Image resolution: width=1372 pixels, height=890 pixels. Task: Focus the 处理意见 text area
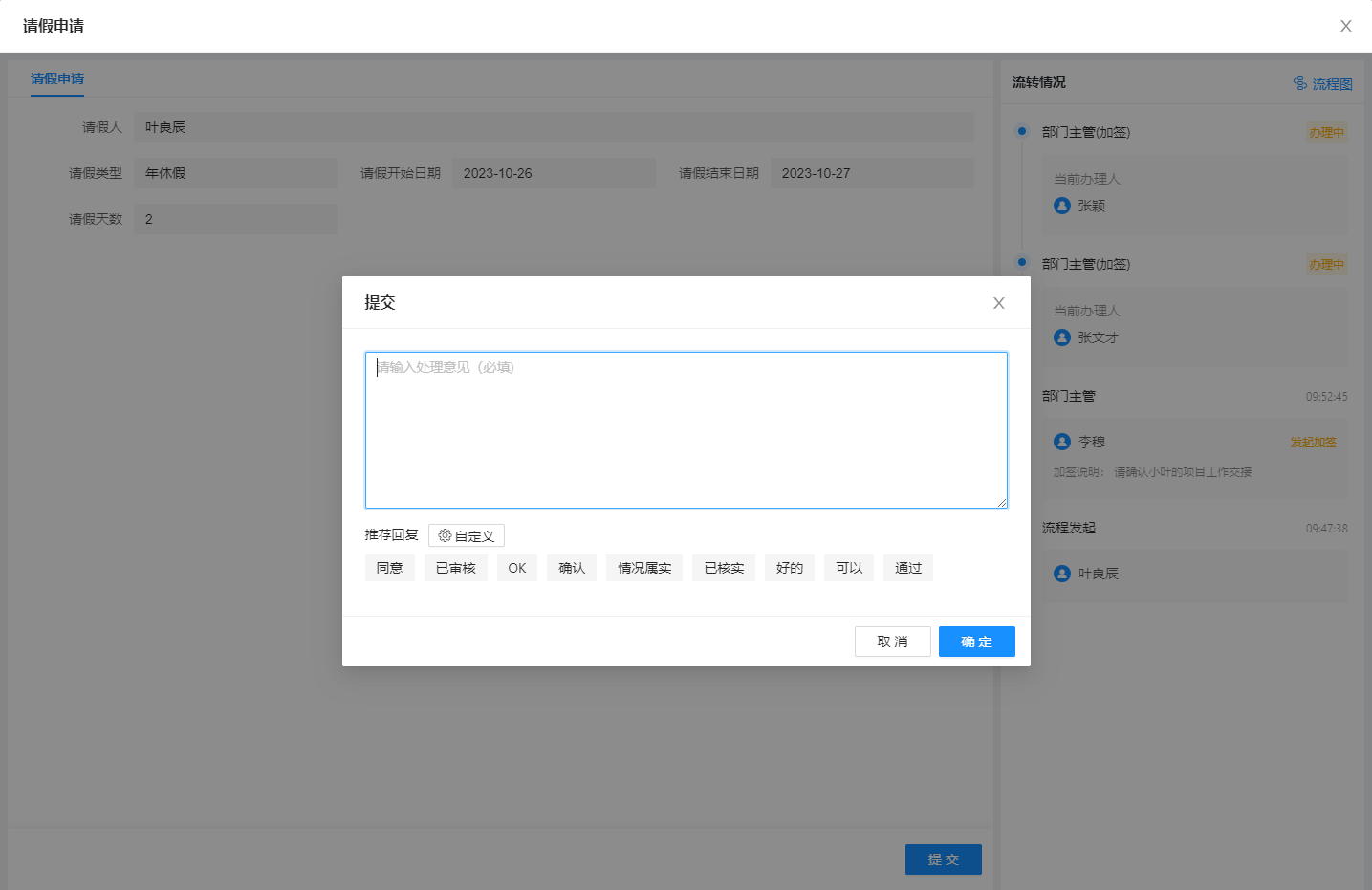(686, 430)
